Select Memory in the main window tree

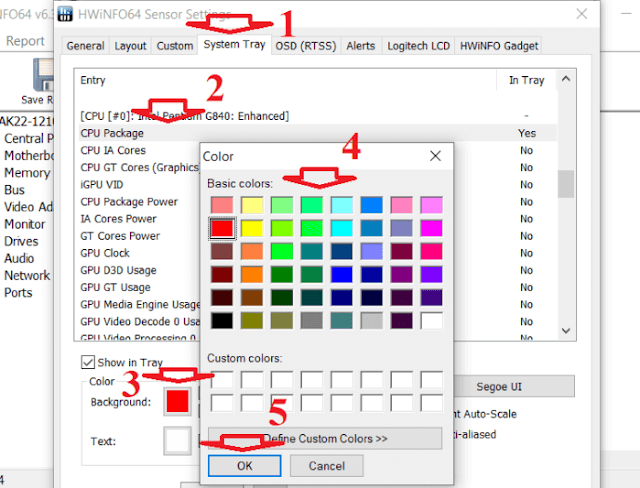(27, 173)
